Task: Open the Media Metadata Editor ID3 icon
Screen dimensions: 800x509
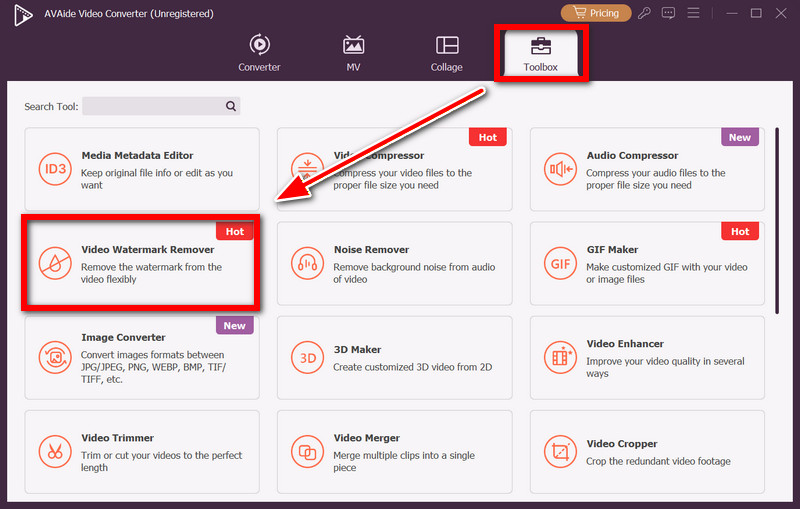Action: pos(53,169)
